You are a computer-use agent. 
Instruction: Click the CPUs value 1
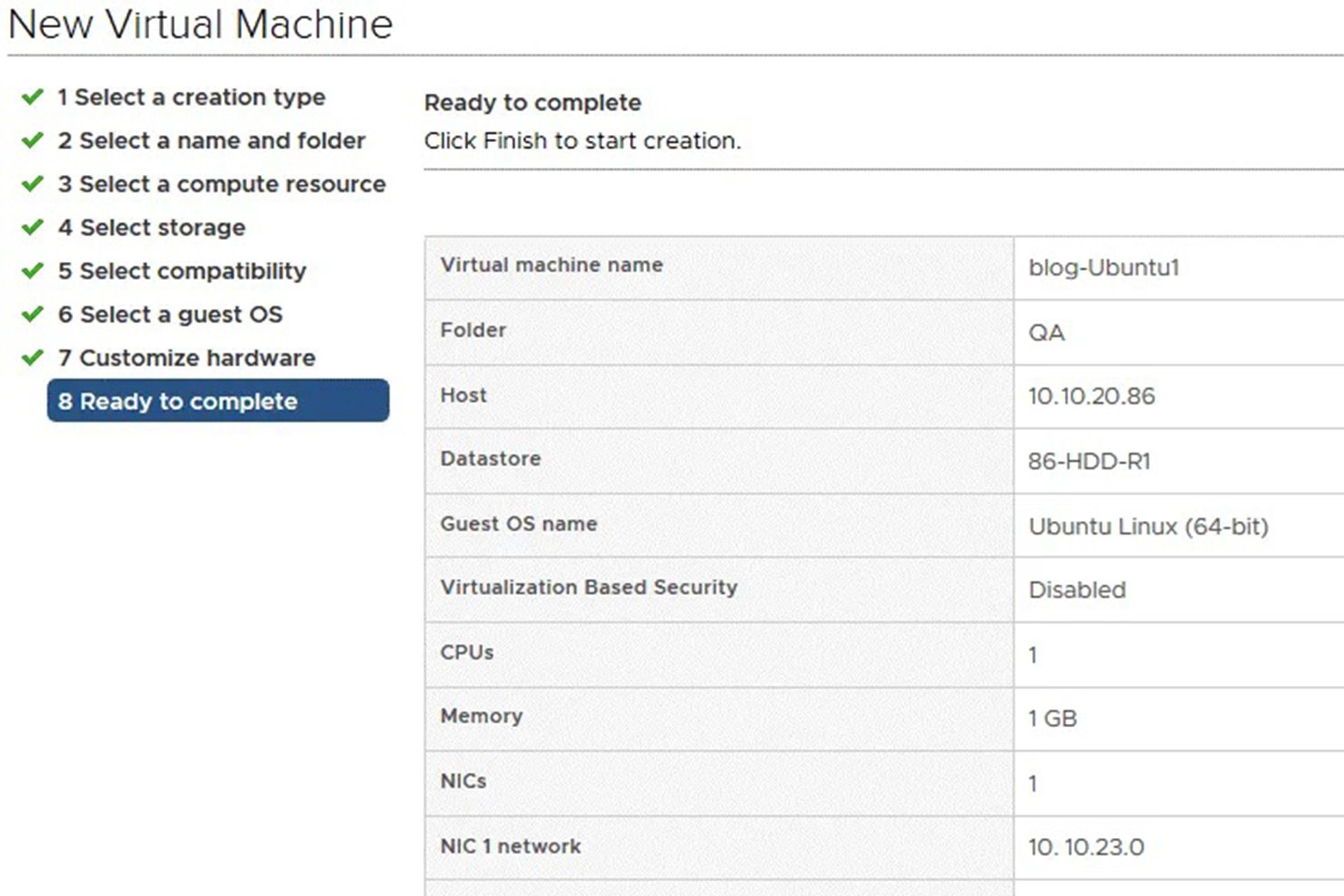[1032, 655]
